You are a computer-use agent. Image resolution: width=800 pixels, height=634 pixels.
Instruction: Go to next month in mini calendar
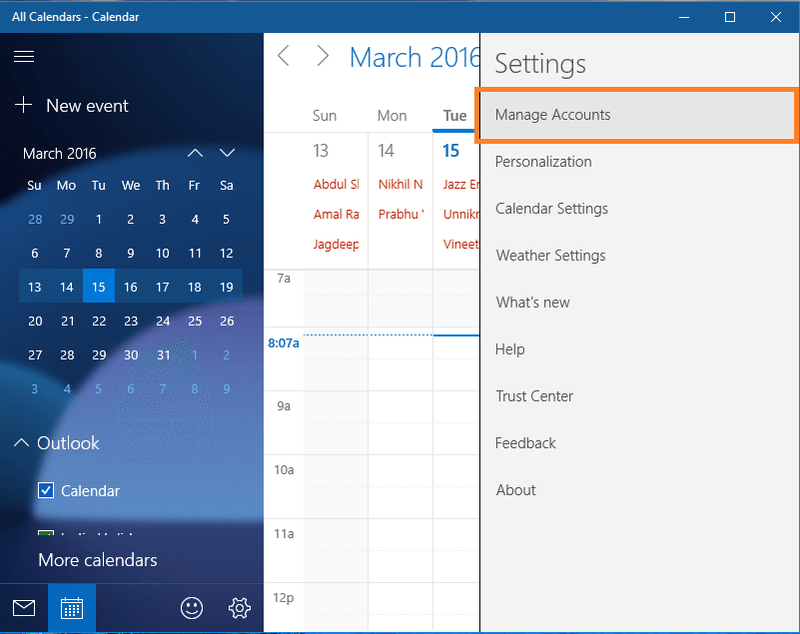(x=227, y=153)
